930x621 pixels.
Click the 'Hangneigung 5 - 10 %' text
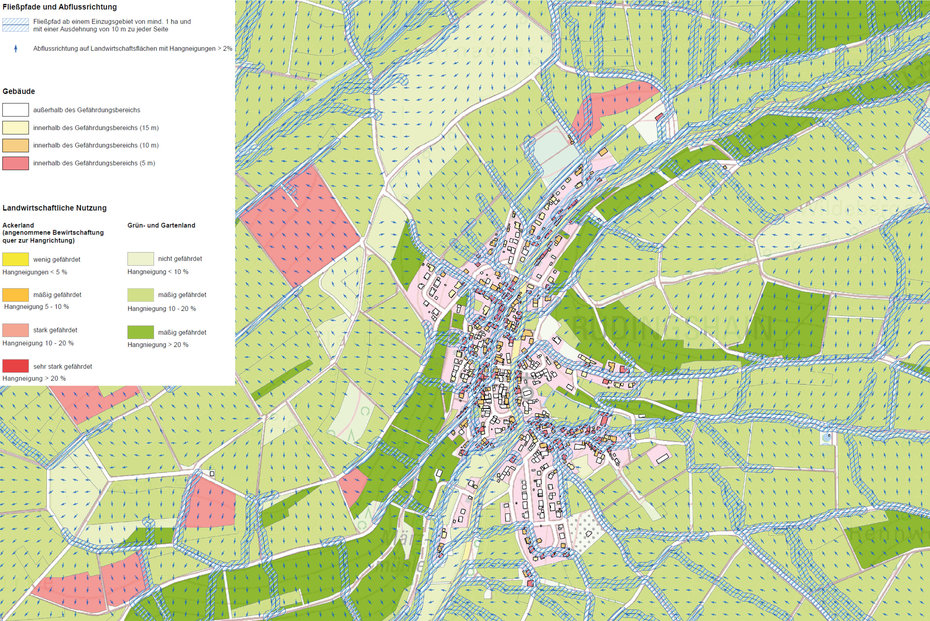point(37,307)
